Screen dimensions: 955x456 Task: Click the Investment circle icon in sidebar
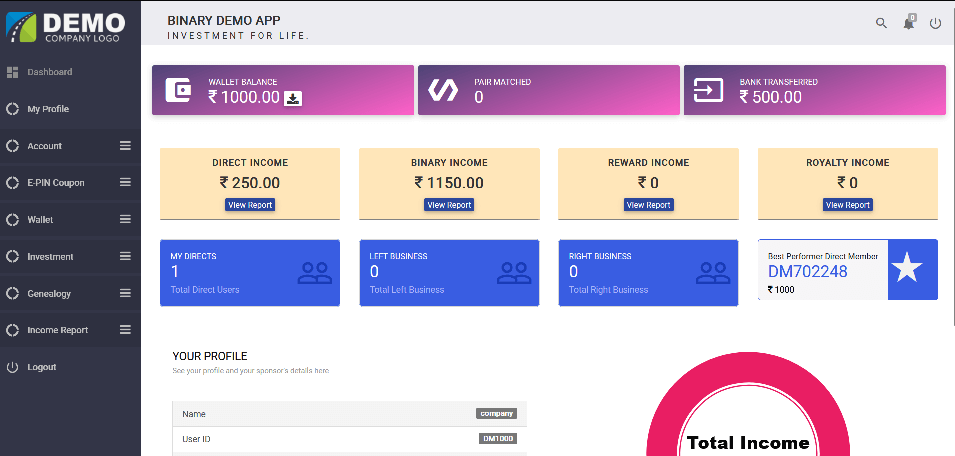click(12, 256)
